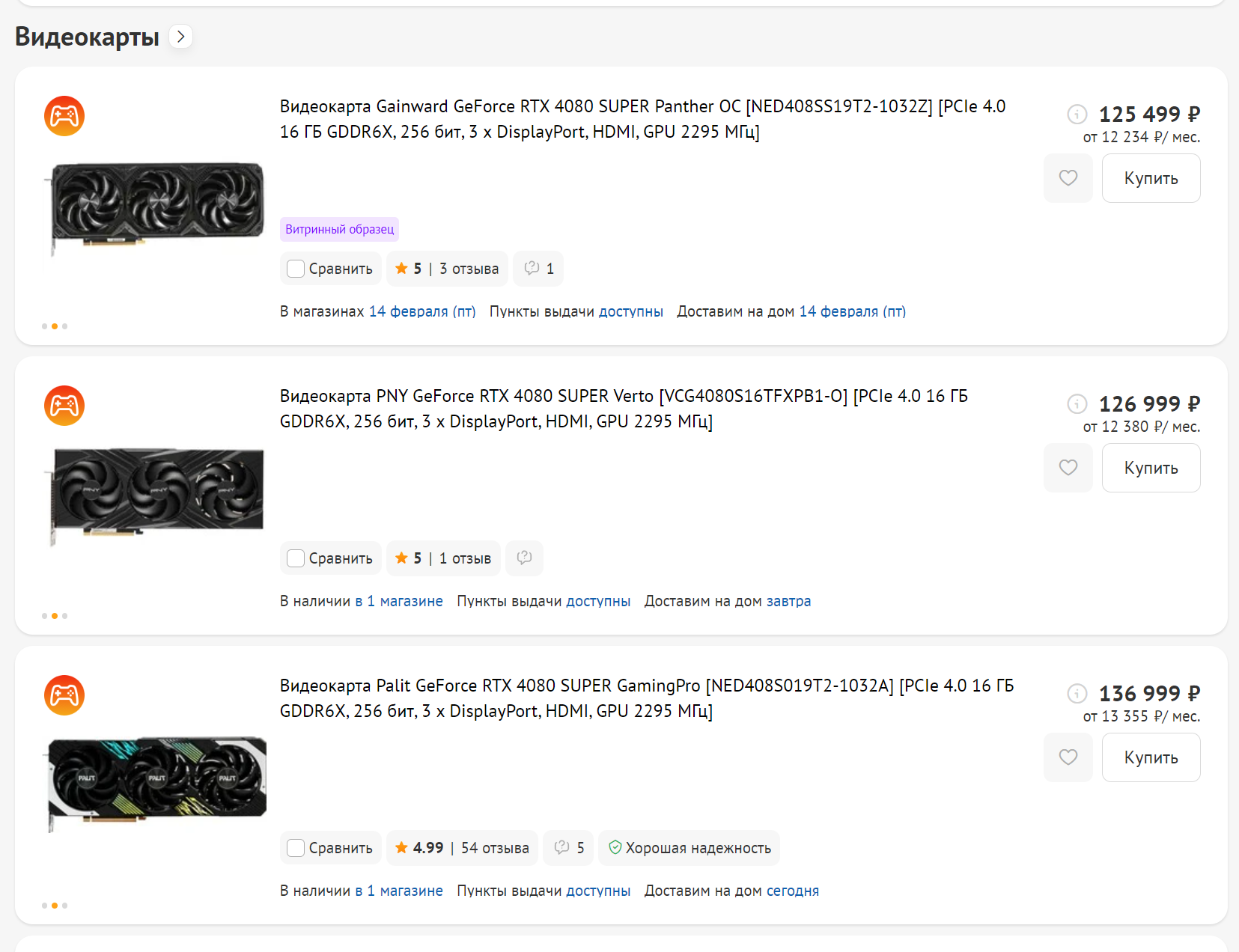Open store availability link 14 февраля (пт)
This screenshot has height=952, width=1239.
(422, 311)
